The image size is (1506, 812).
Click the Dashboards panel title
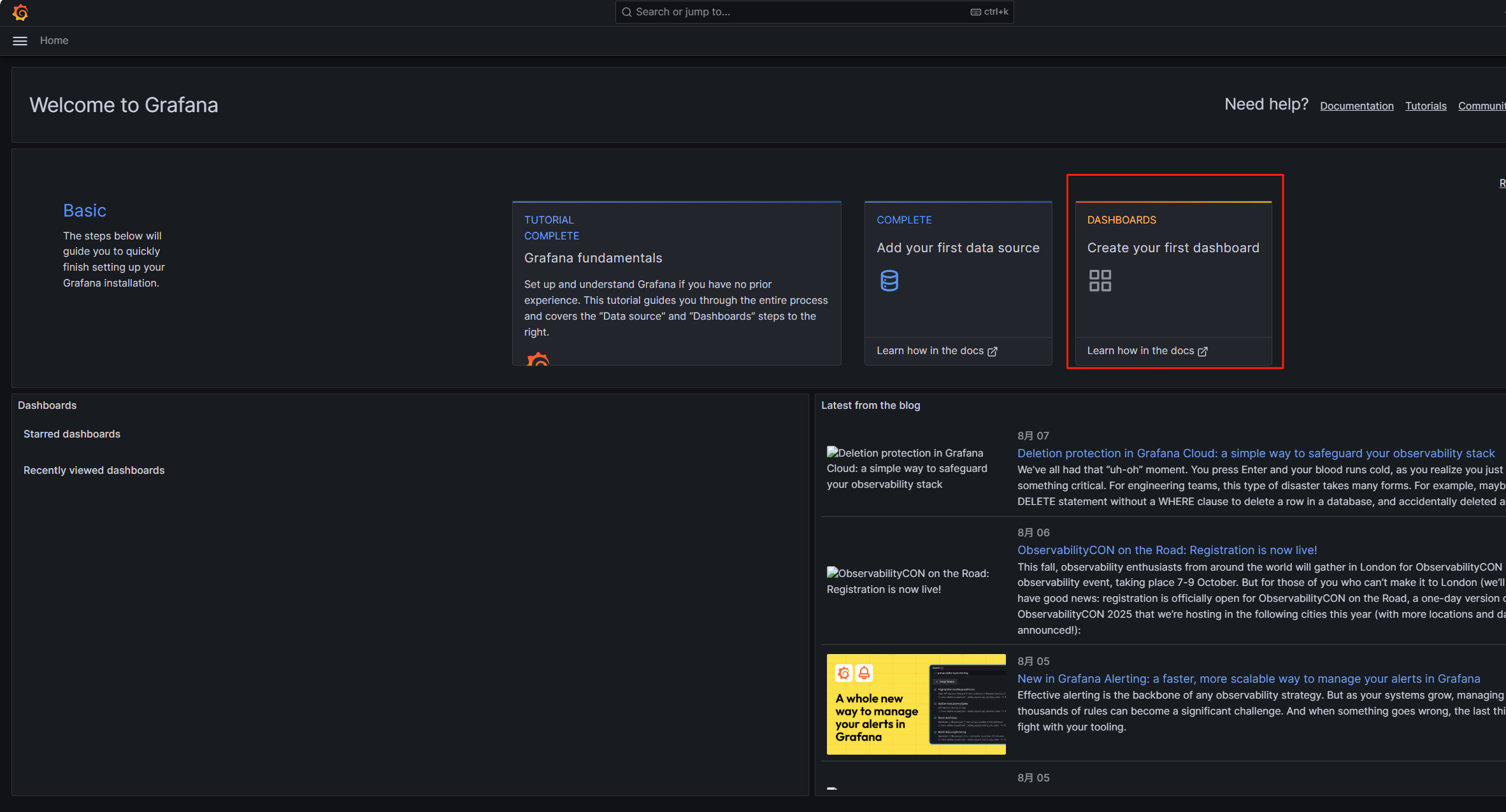coord(47,405)
